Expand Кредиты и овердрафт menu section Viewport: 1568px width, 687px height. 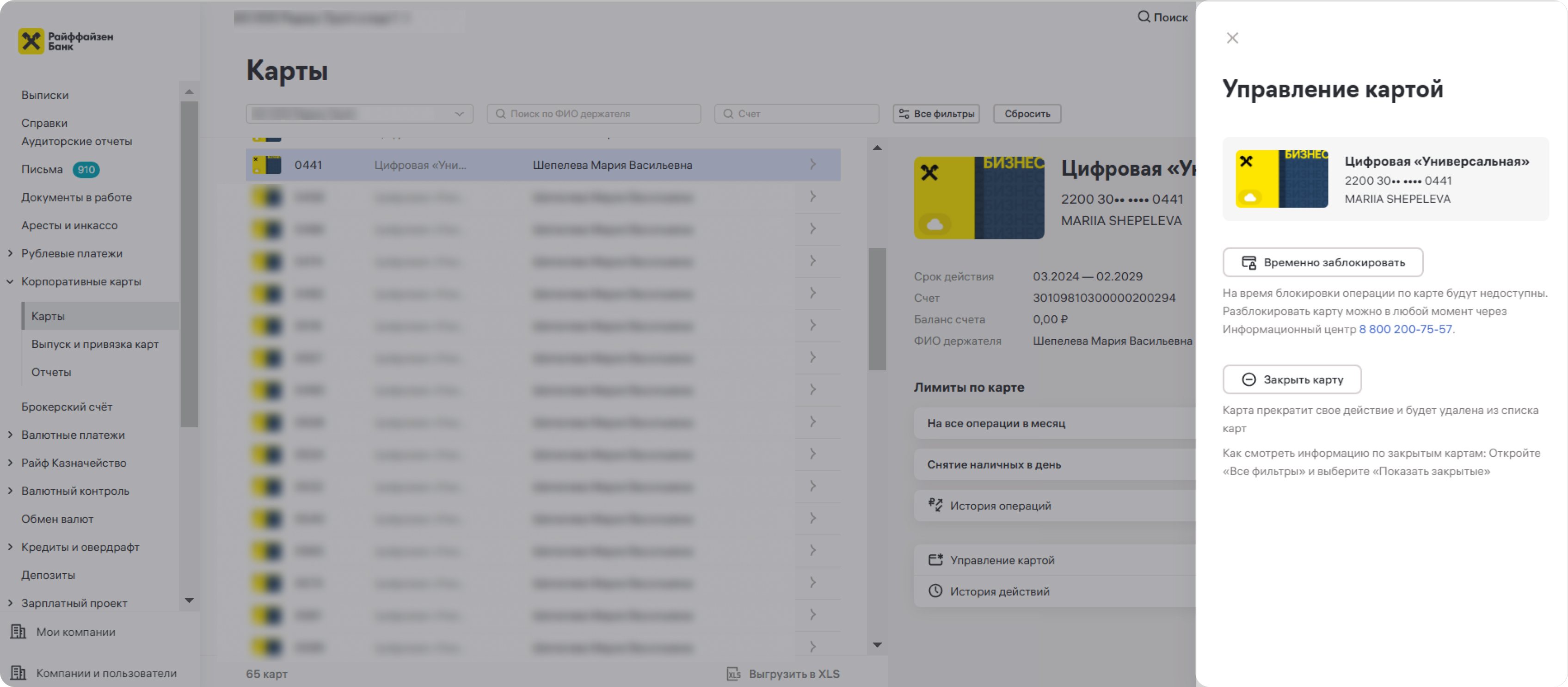click(10, 546)
